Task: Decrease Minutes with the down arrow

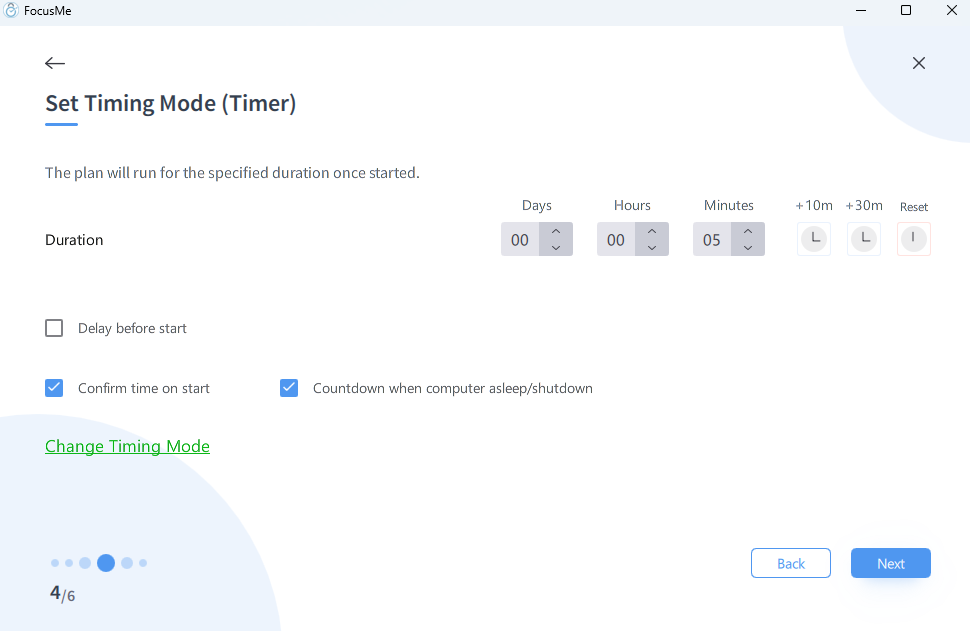Action: coord(748,248)
